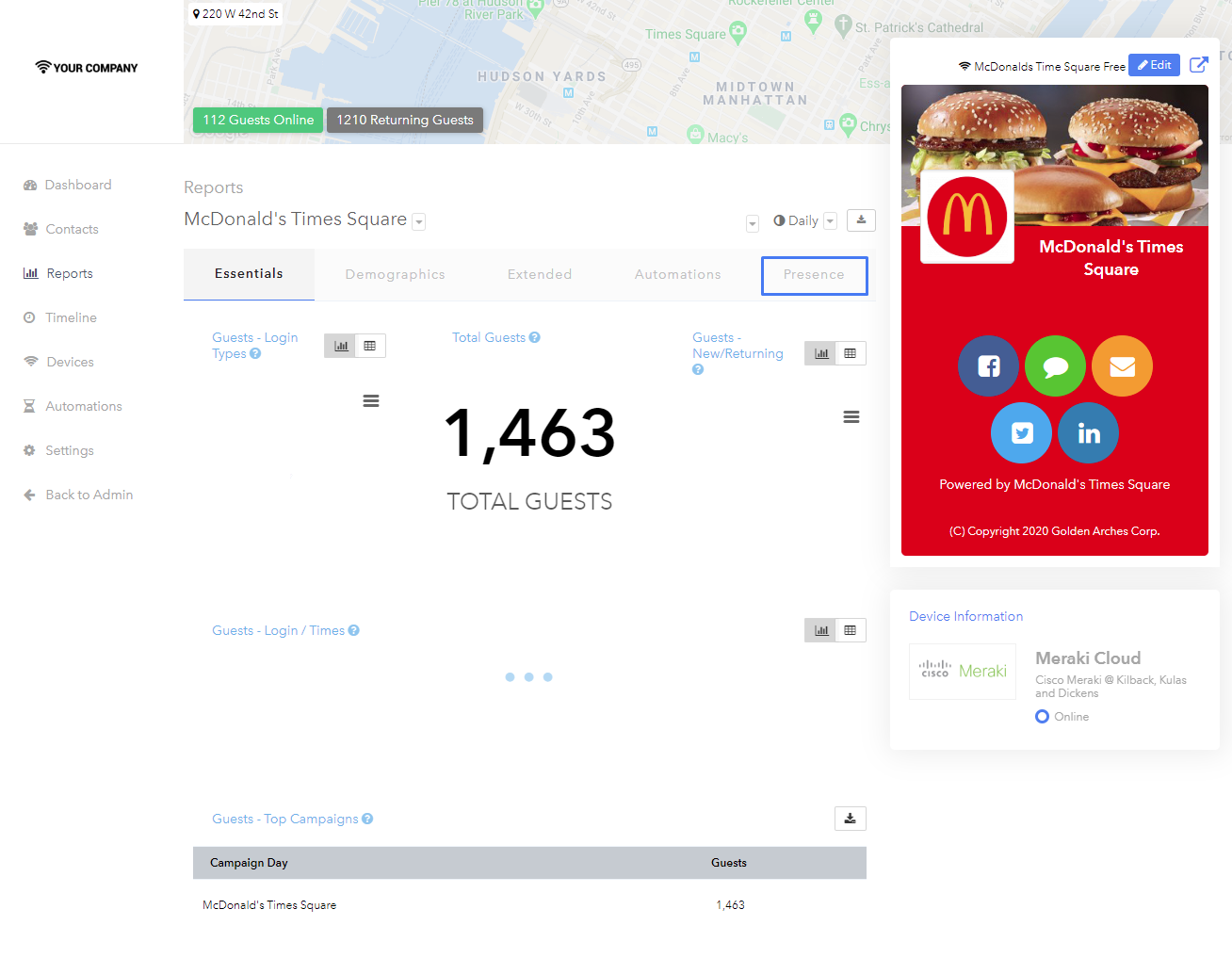Click Back to Admin link
This screenshot has width=1232, height=958.
click(x=78, y=495)
